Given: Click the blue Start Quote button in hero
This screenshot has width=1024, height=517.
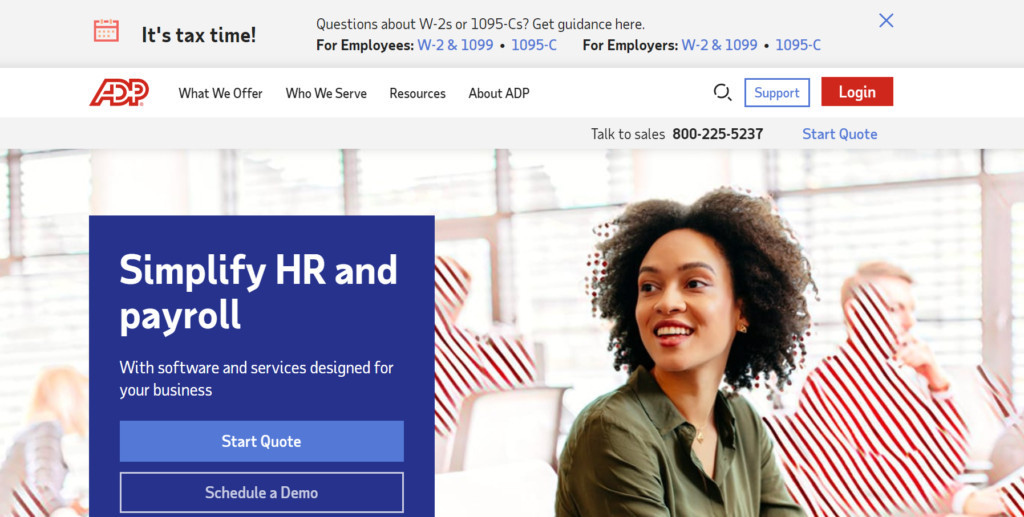Looking at the screenshot, I should point(261,441).
